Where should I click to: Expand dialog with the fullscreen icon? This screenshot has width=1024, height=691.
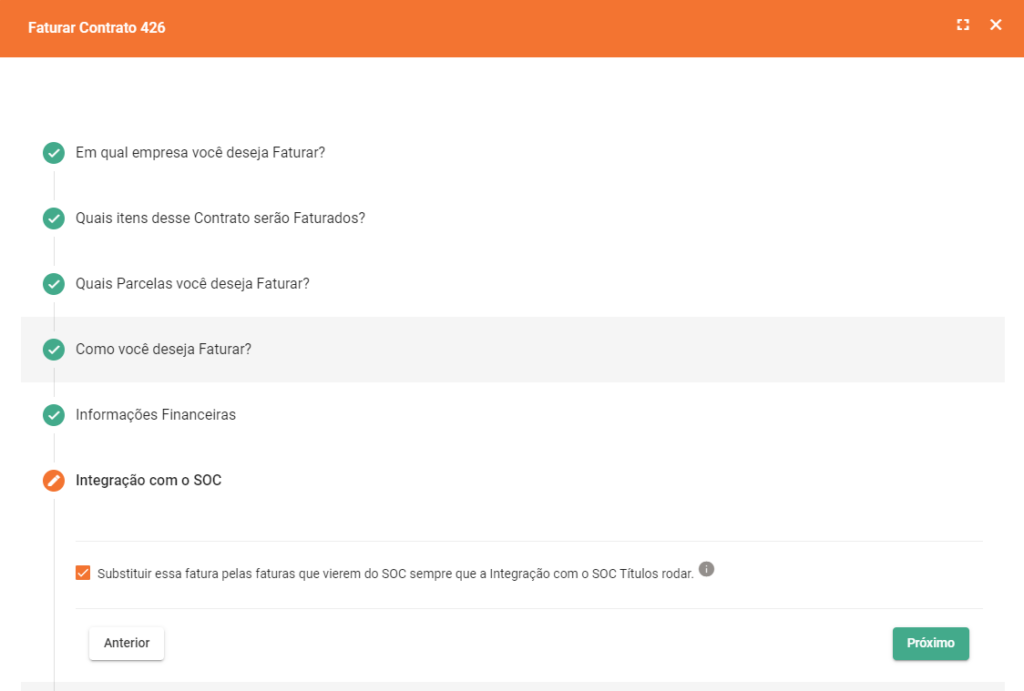point(963,25)
